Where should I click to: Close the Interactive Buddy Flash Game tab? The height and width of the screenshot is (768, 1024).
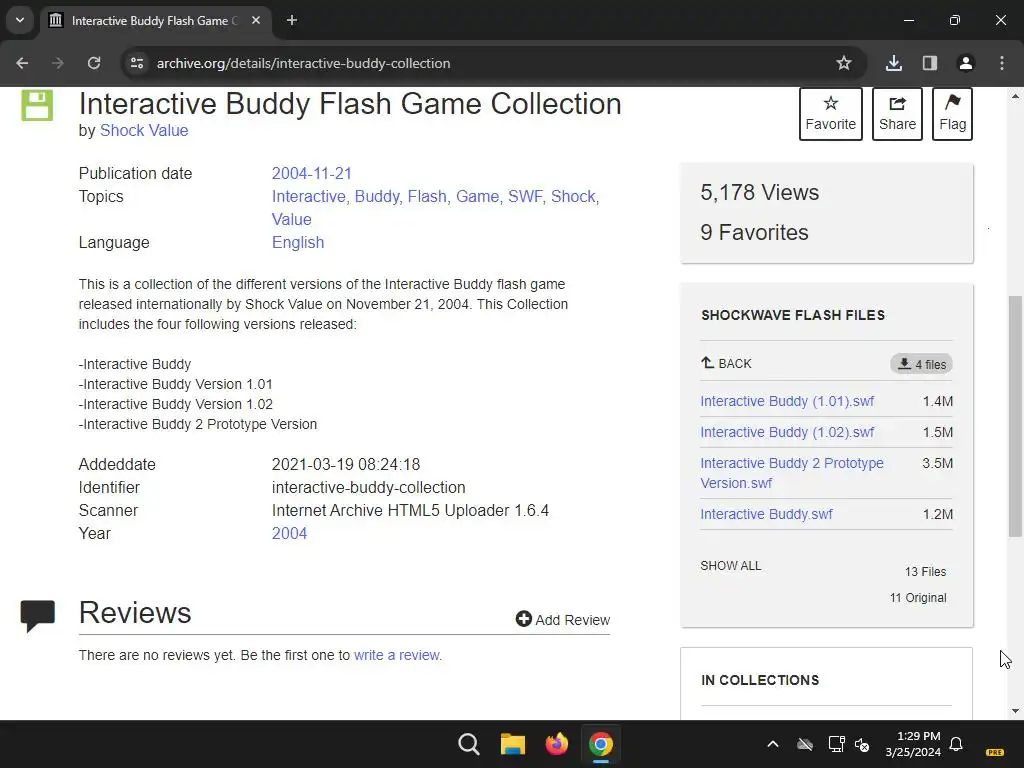point(256,20)
